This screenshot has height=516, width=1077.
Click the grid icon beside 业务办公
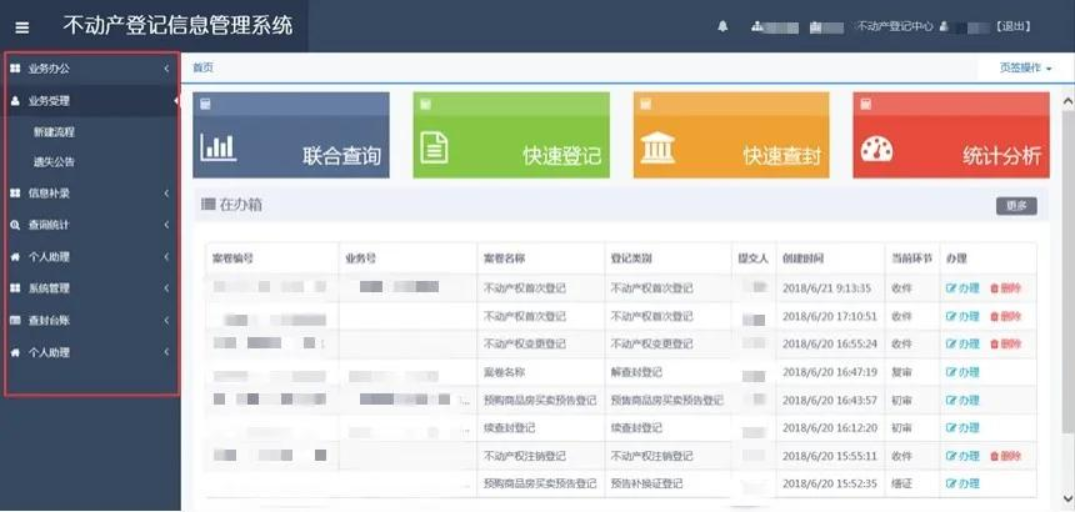pos(15,69)
